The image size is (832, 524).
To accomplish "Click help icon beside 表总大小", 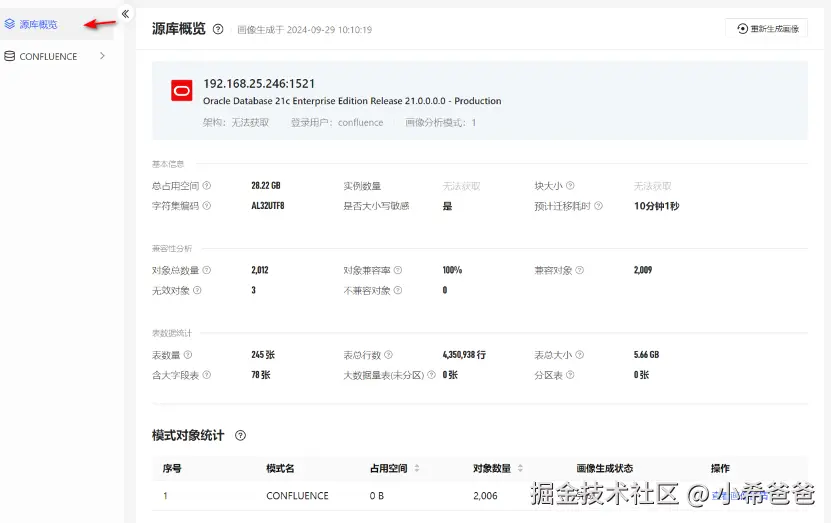I will click(579, 355).
